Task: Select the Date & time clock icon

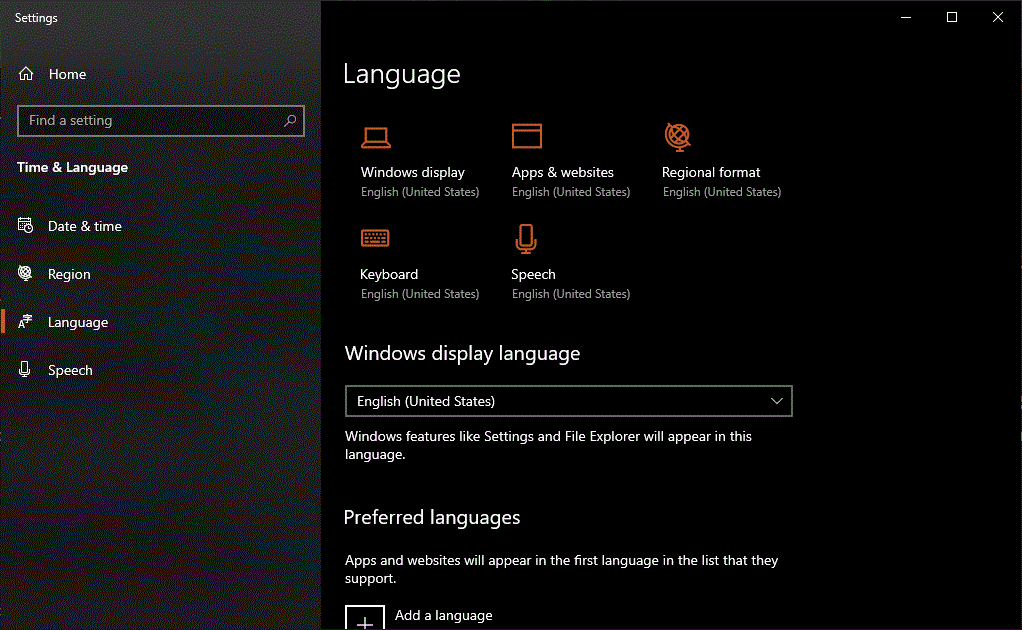Action: click(23, 225)
